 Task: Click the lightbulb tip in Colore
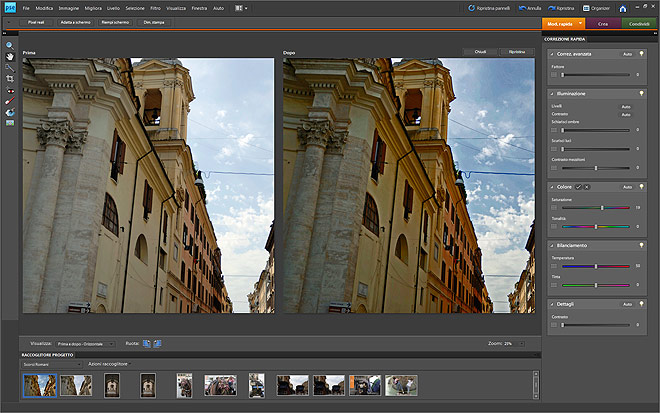641,187
